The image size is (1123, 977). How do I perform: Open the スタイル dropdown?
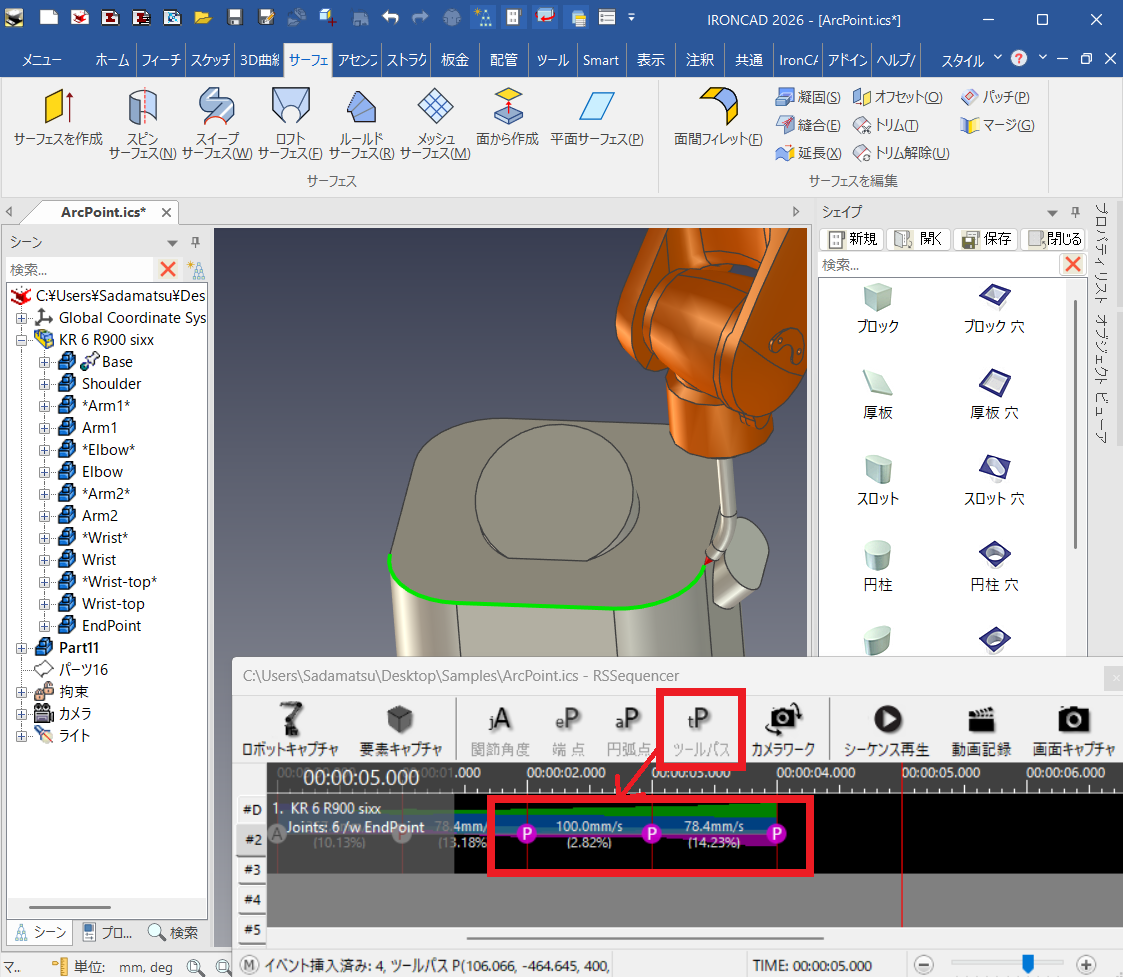tap(970, 60)
